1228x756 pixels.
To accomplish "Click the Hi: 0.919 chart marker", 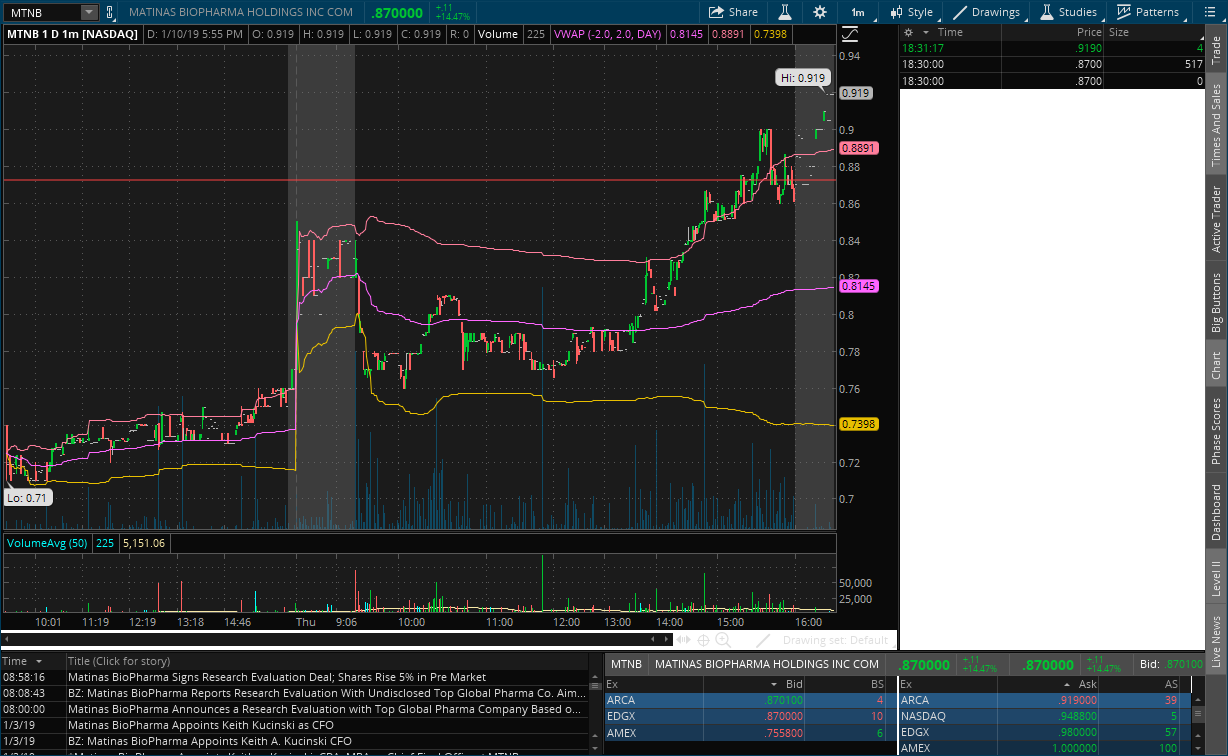I will (803, 77).
